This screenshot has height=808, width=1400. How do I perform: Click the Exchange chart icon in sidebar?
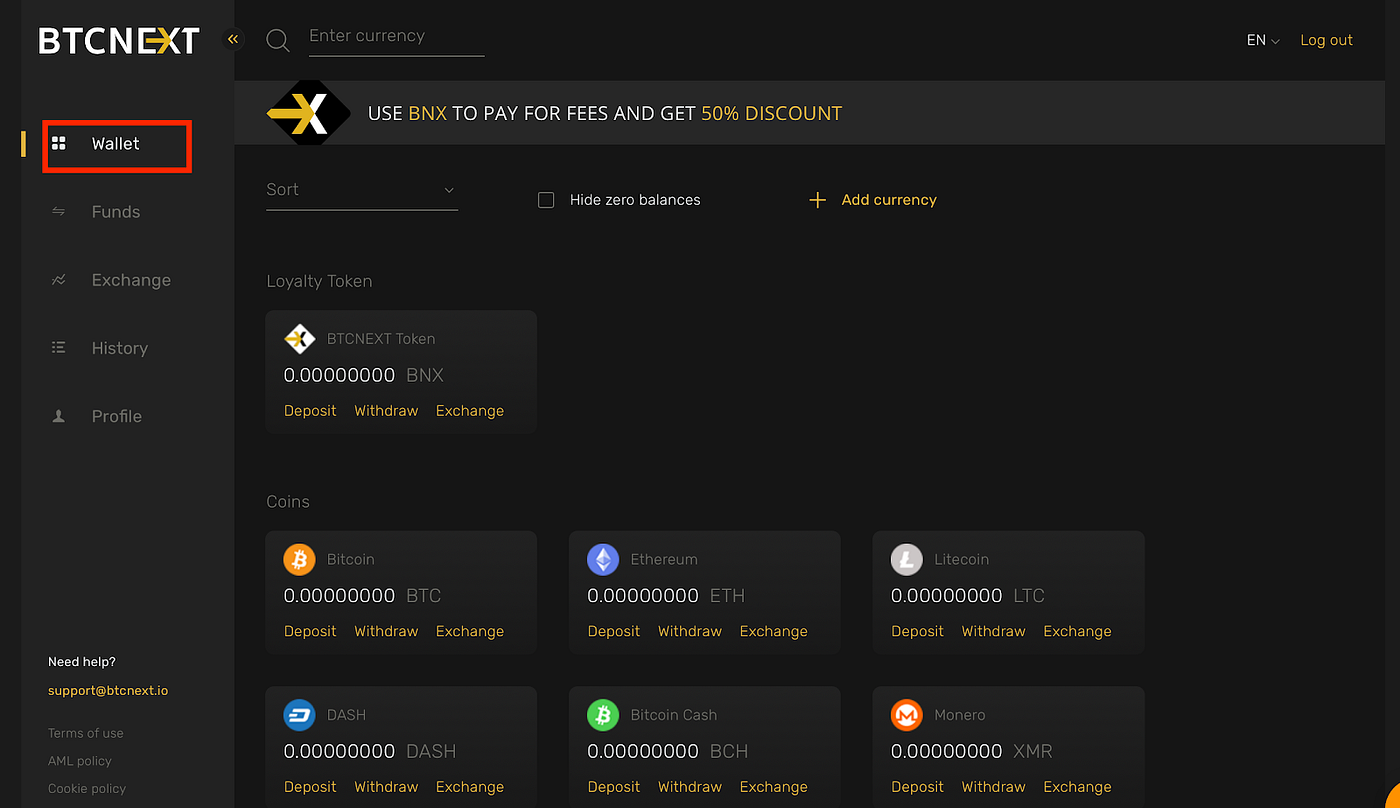click(58, 280)
